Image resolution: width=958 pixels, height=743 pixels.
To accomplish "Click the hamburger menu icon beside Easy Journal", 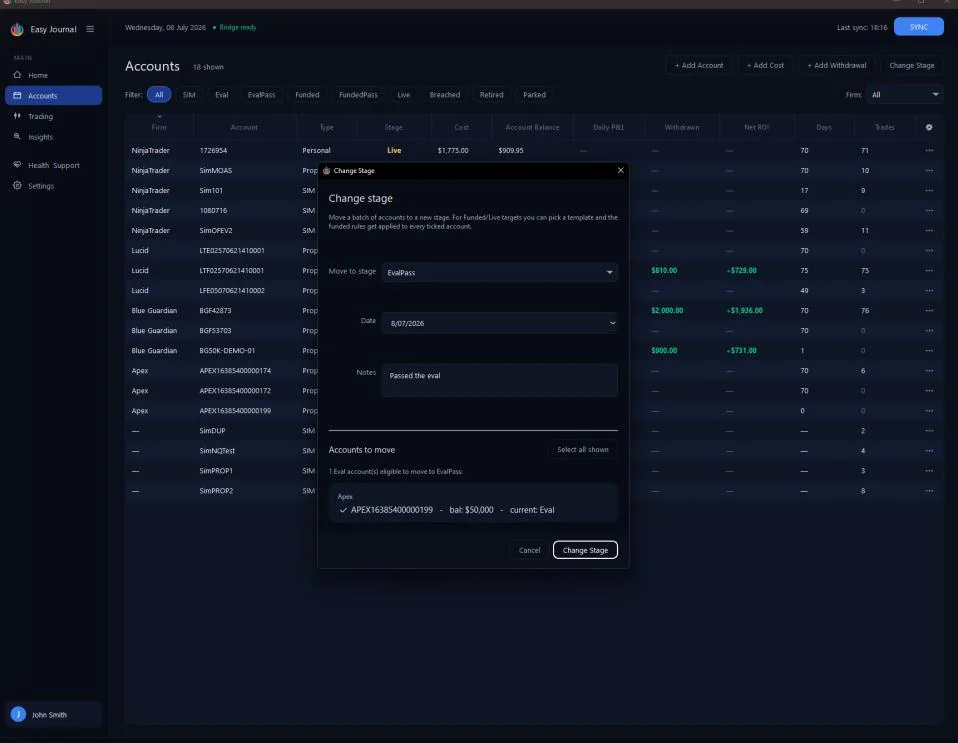I will tap(90, 29).
